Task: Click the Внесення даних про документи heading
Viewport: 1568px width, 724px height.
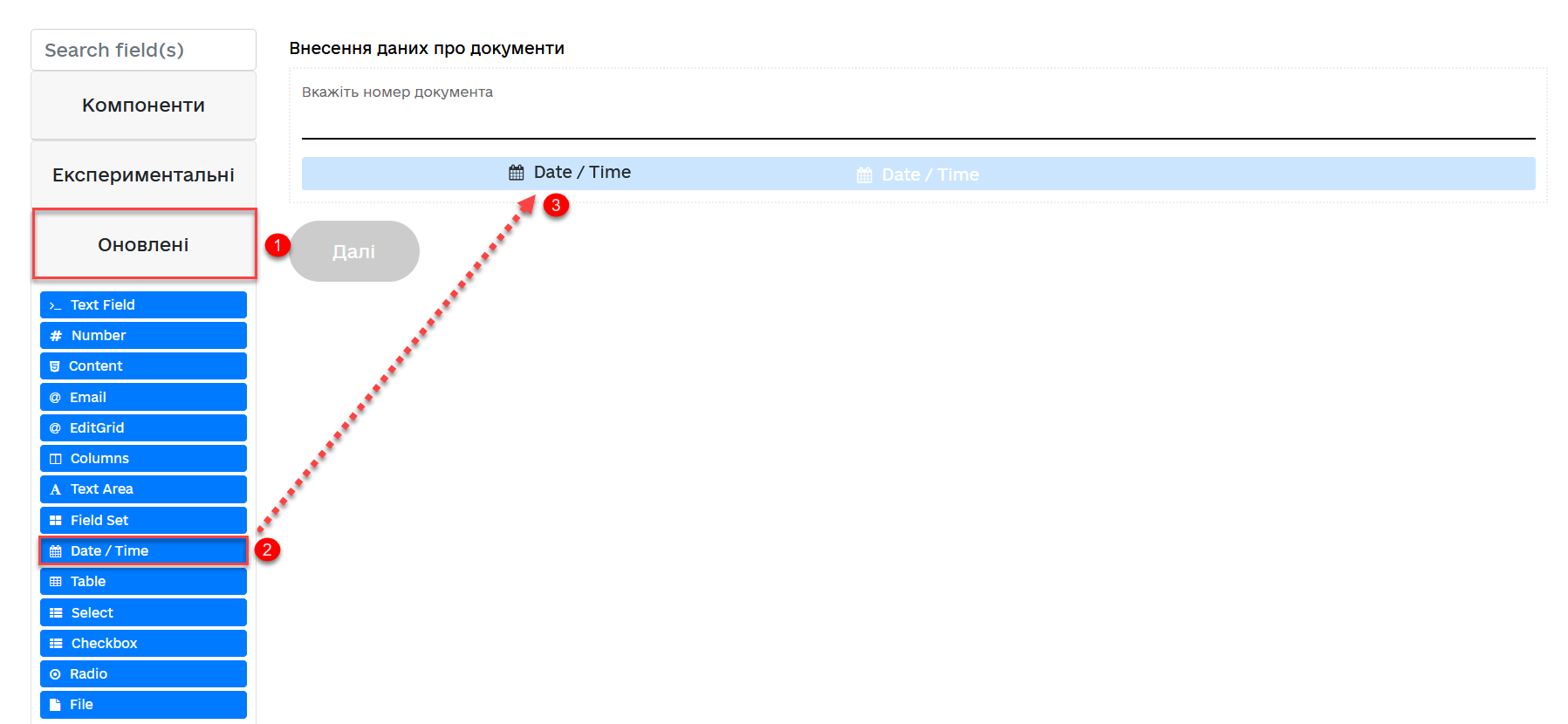Action: (x=427, y=48)
